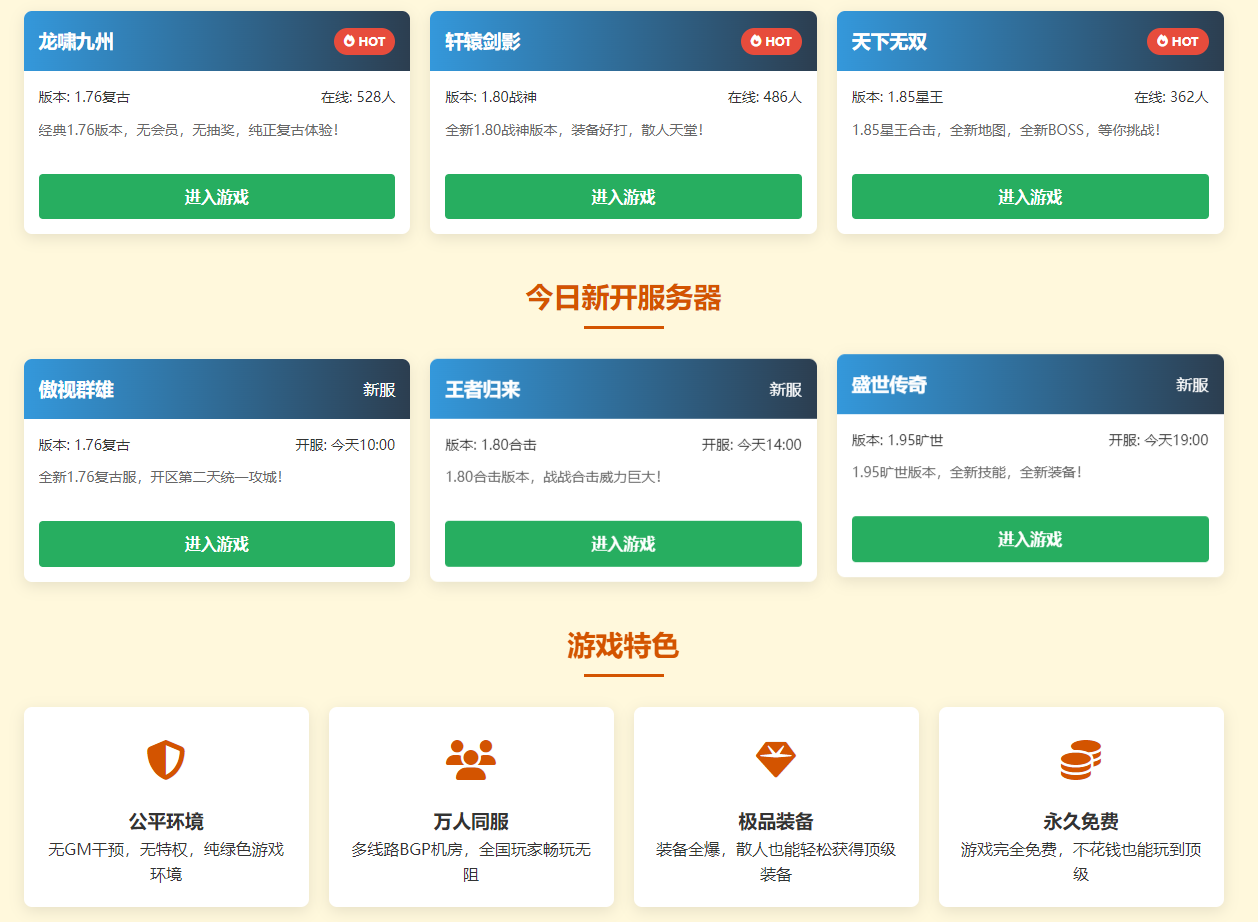Click the 盛世传奇 card title
This screenshot has height=922, width=1258.
coord(889,385)
